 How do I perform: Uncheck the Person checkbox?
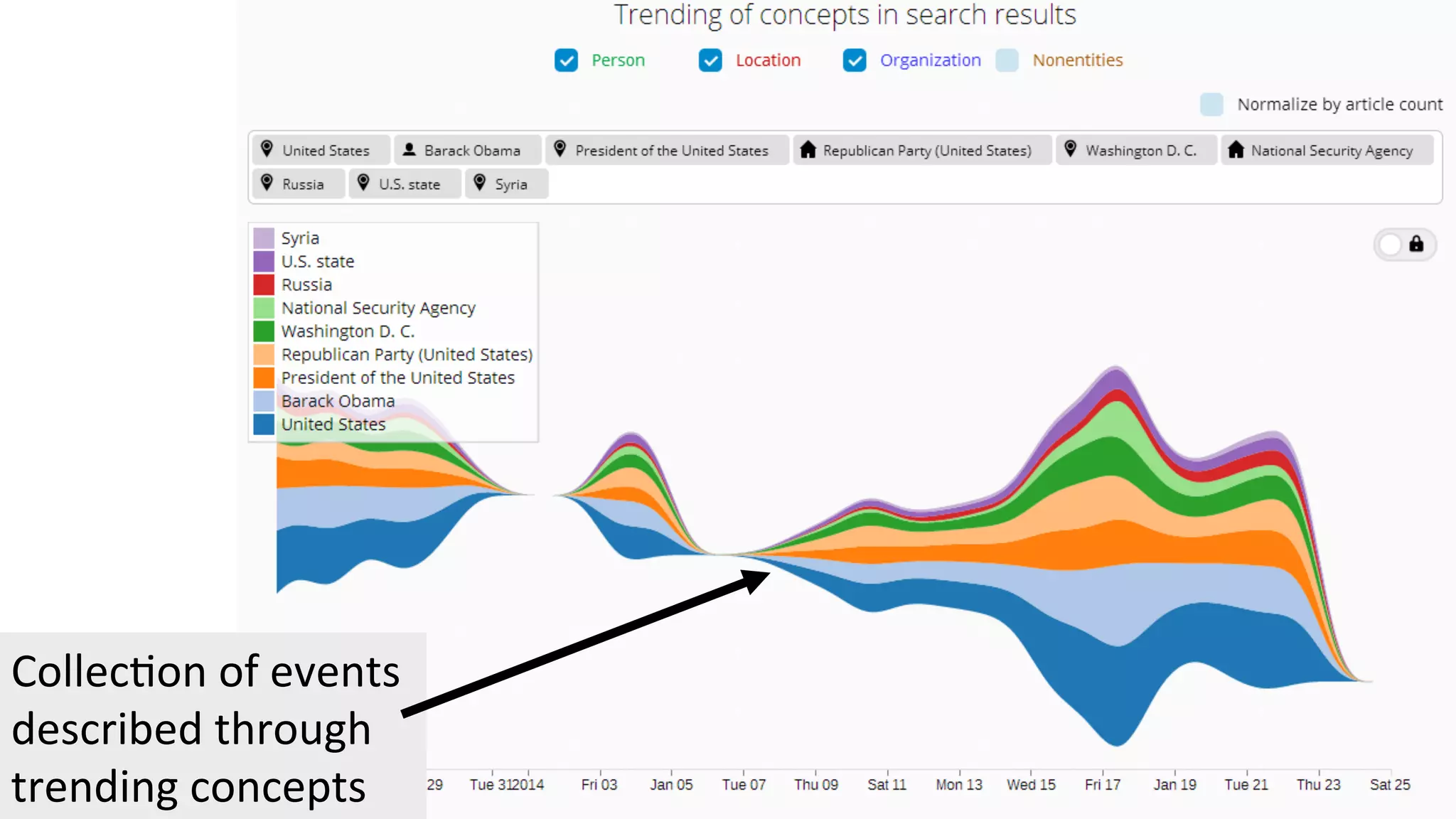[x=566, y=60]
